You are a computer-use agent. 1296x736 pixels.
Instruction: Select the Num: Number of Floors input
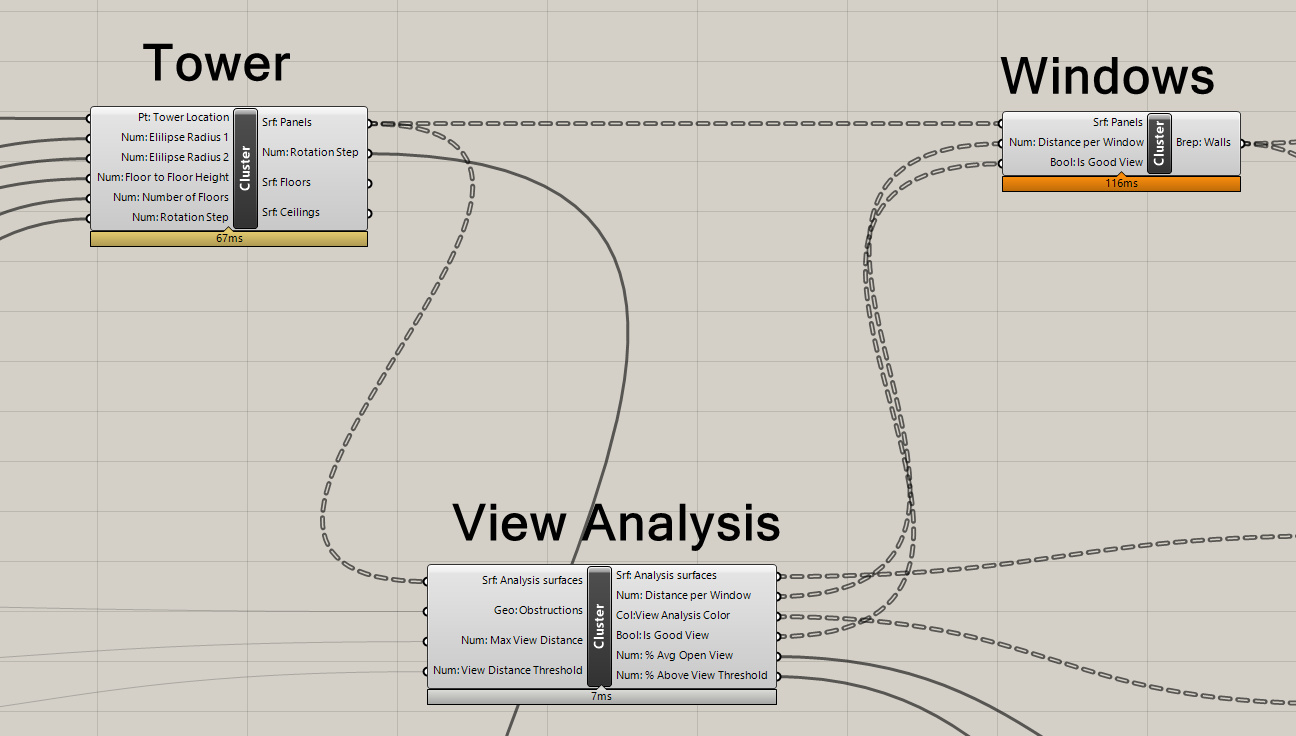(x=171, y=198)
